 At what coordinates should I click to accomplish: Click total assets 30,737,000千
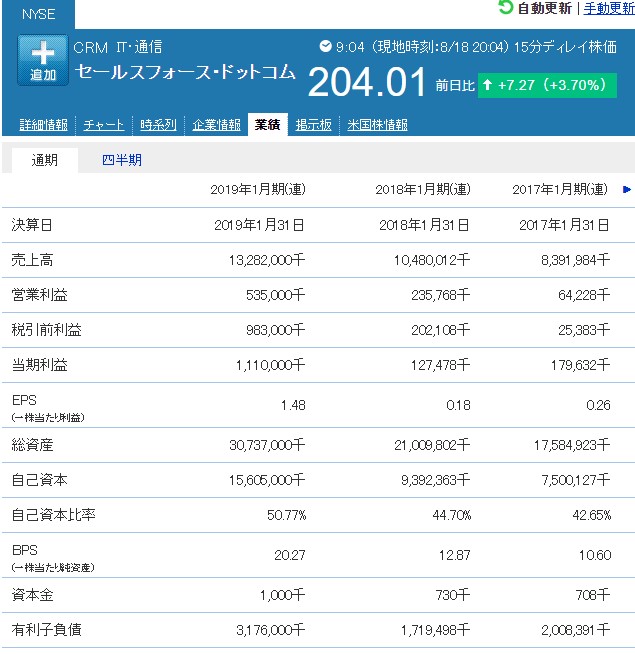[x=267, y=445]
